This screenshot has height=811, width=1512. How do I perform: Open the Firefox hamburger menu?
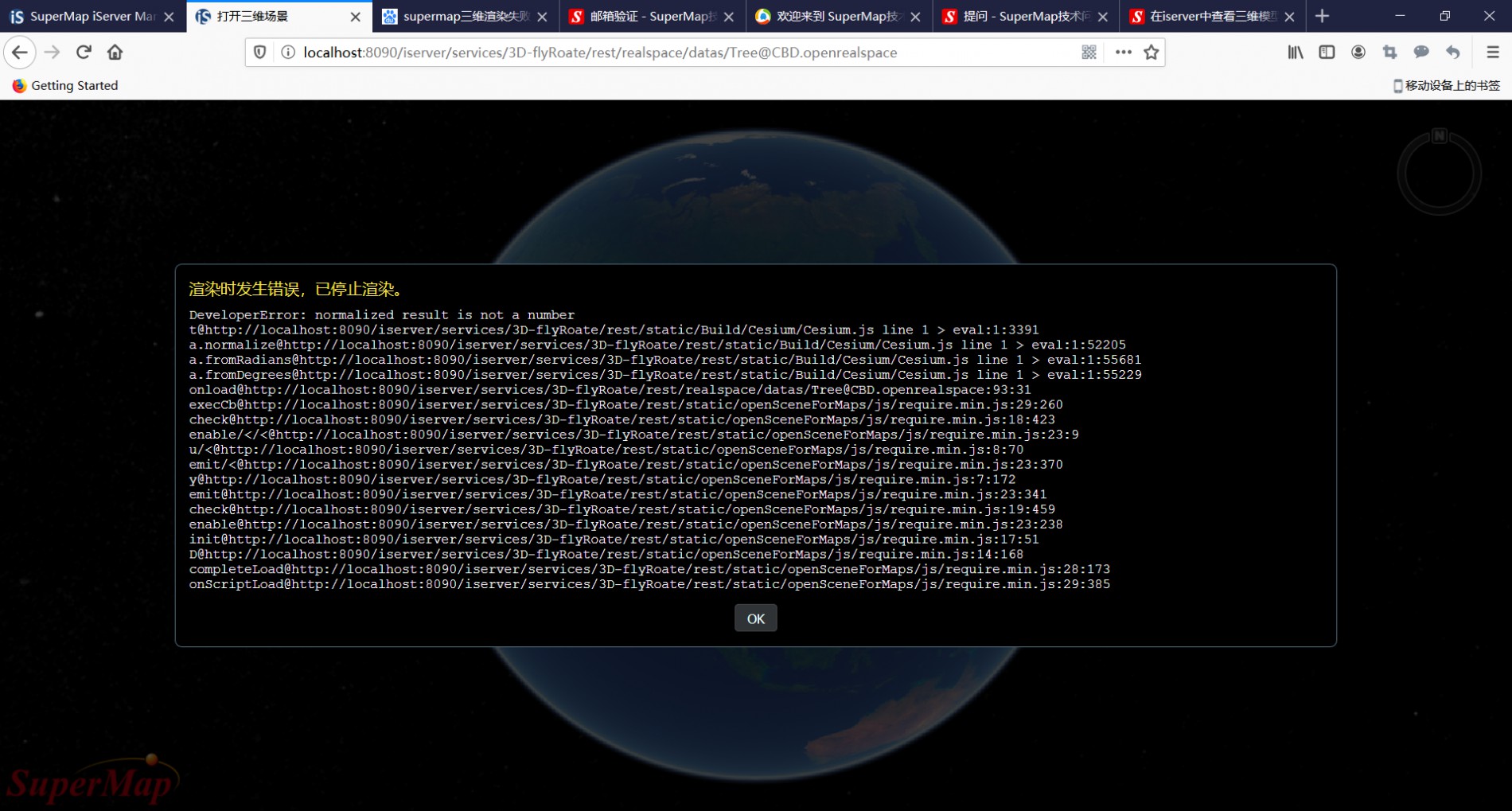click(x=1493, y=53)
